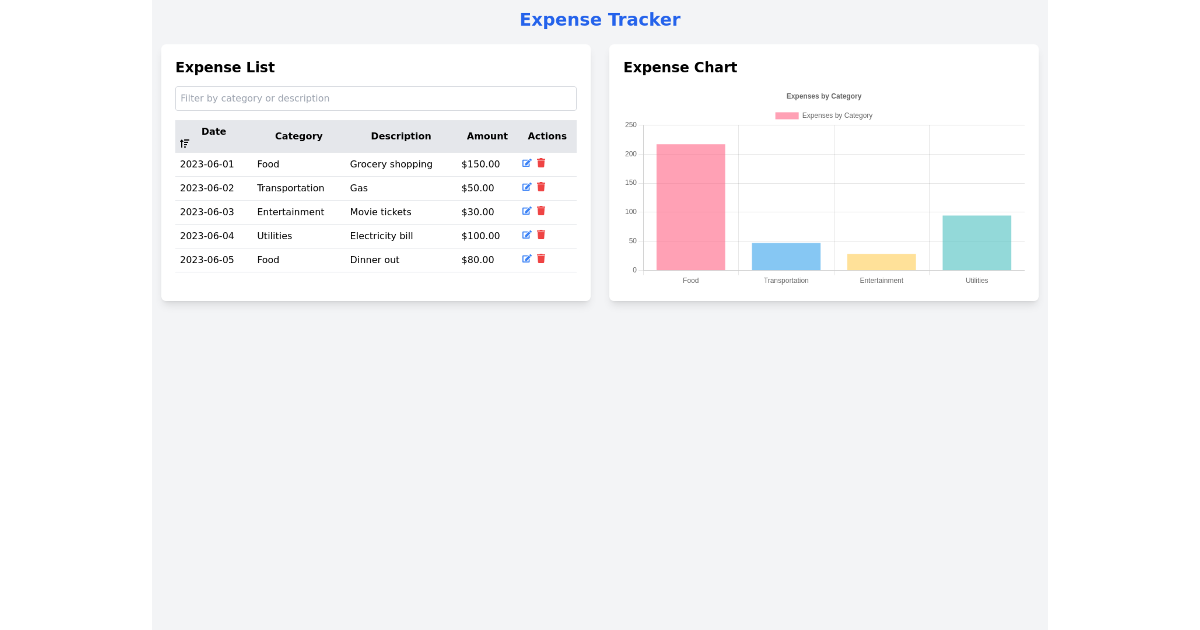Select the edit icon on the Gas row
1200x630 pixels.
pos(527,186)
